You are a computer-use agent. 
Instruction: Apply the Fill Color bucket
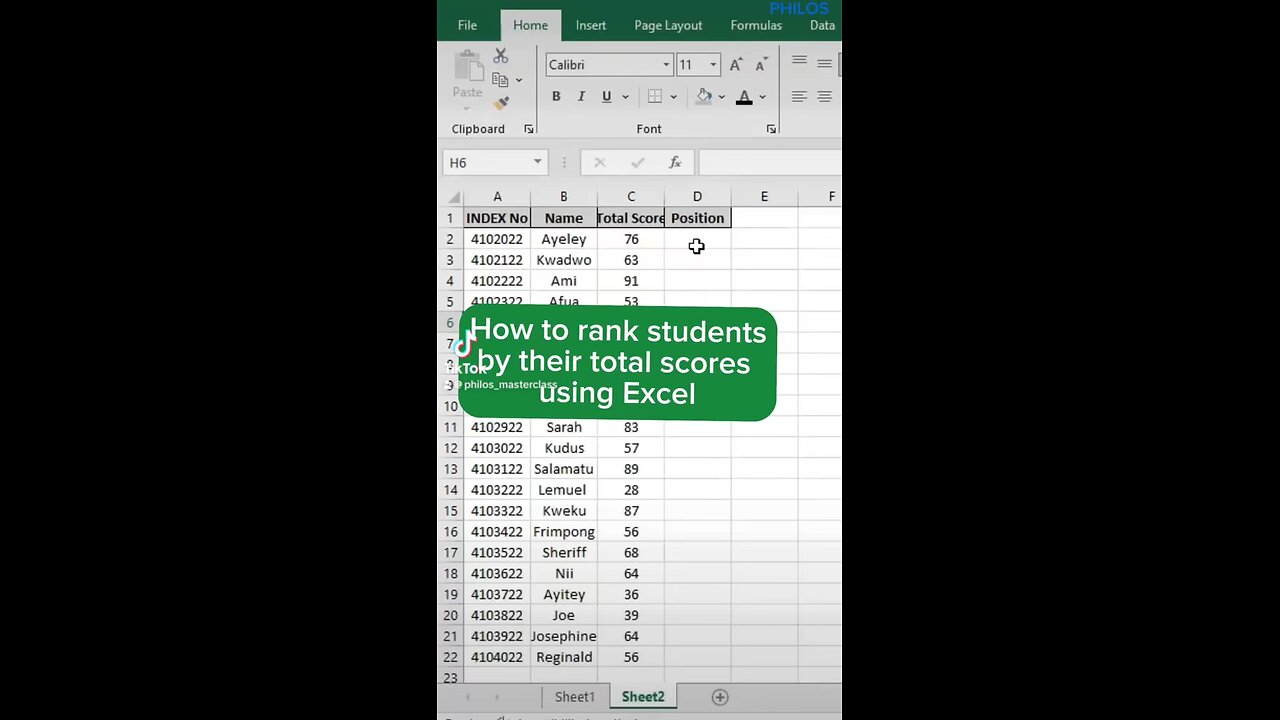pos(704,97)
